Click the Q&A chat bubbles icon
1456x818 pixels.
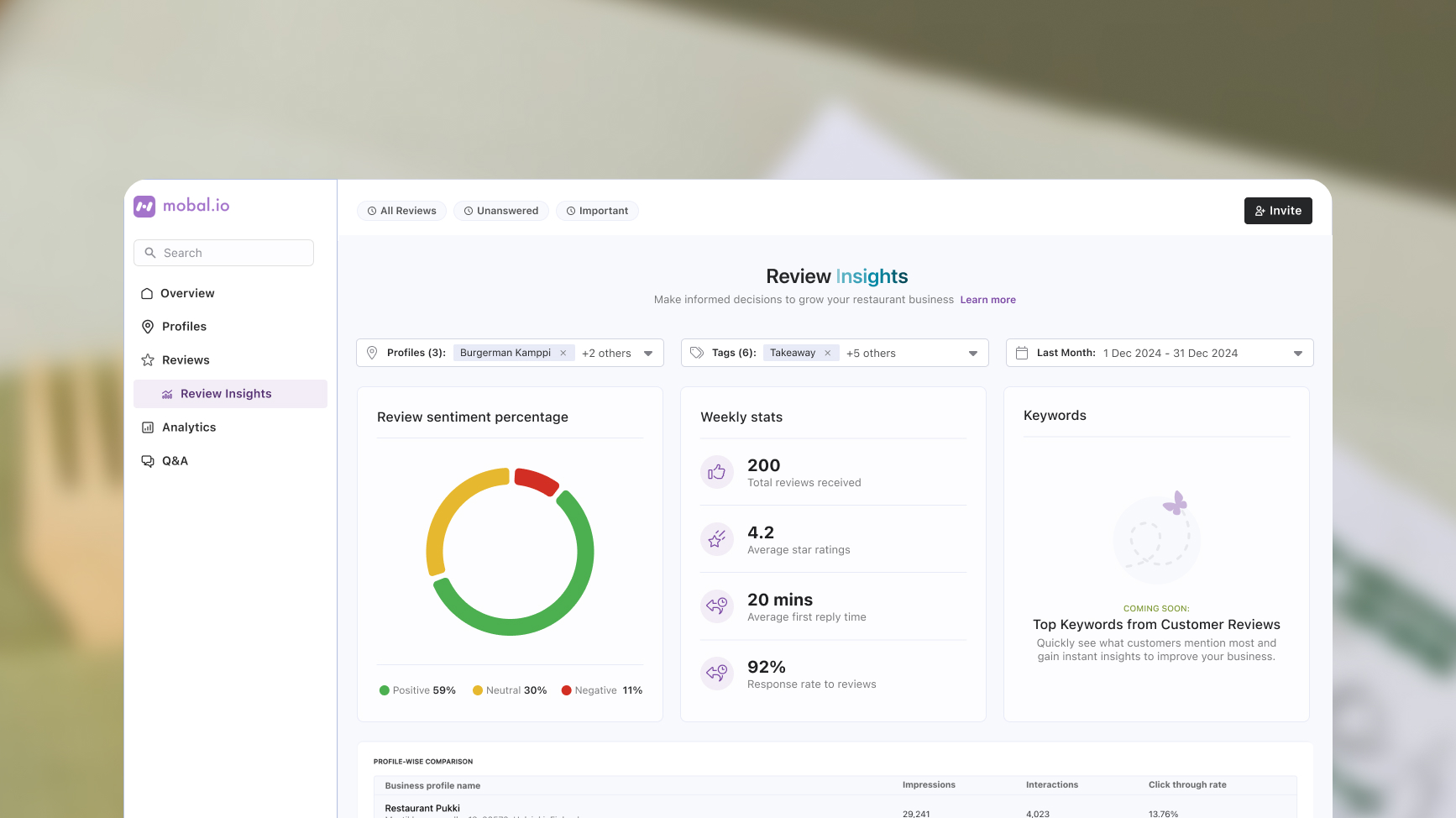coord(148,461)
